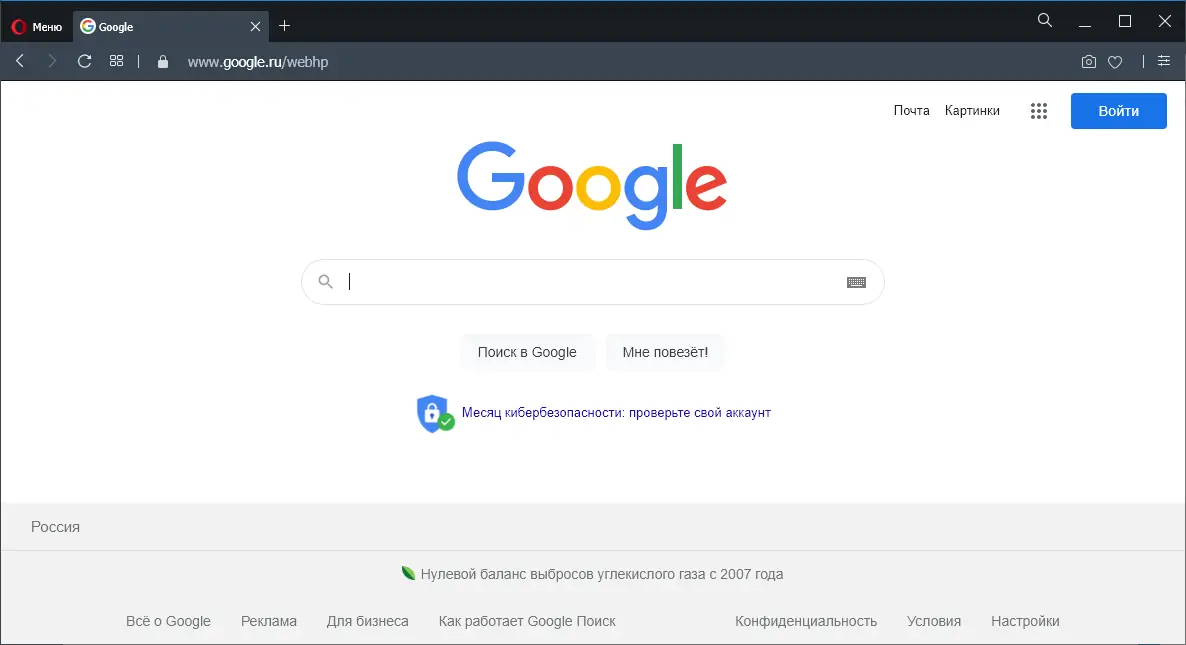This screenshot has height=645, width=1186.
Task: Open the Конфиденциальность footer link
Action: click(x=806, y=621)
